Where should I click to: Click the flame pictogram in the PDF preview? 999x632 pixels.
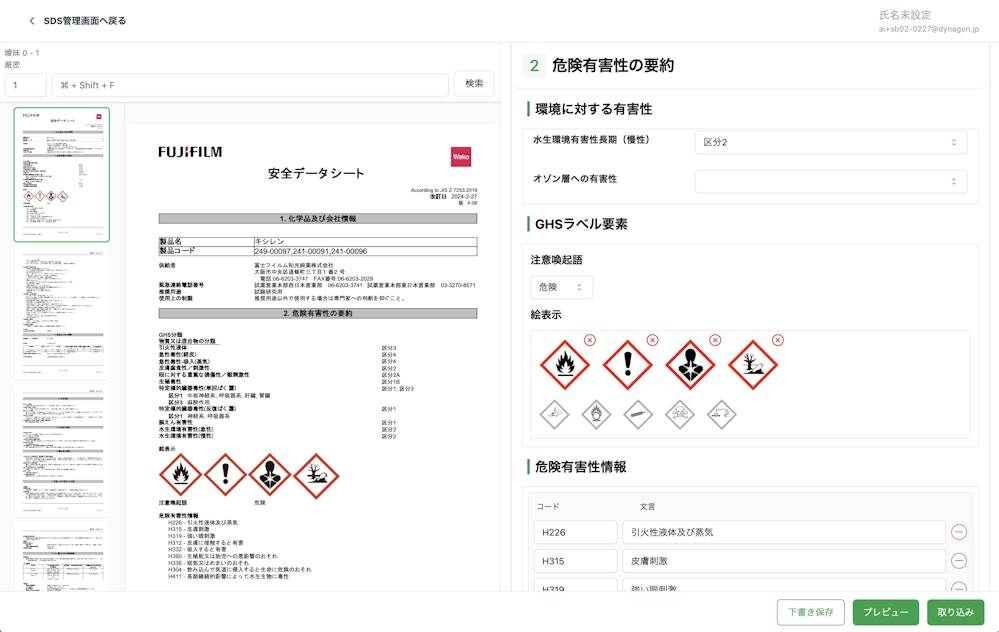(x=180, y=475)
